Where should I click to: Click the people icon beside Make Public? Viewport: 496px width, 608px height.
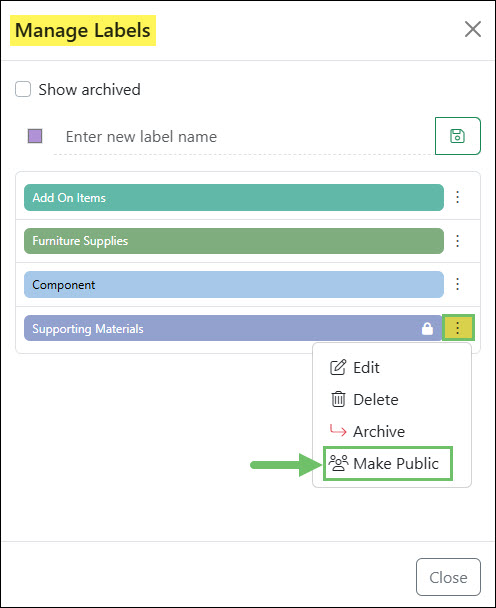pyautogui.click(x=338, y=463)
